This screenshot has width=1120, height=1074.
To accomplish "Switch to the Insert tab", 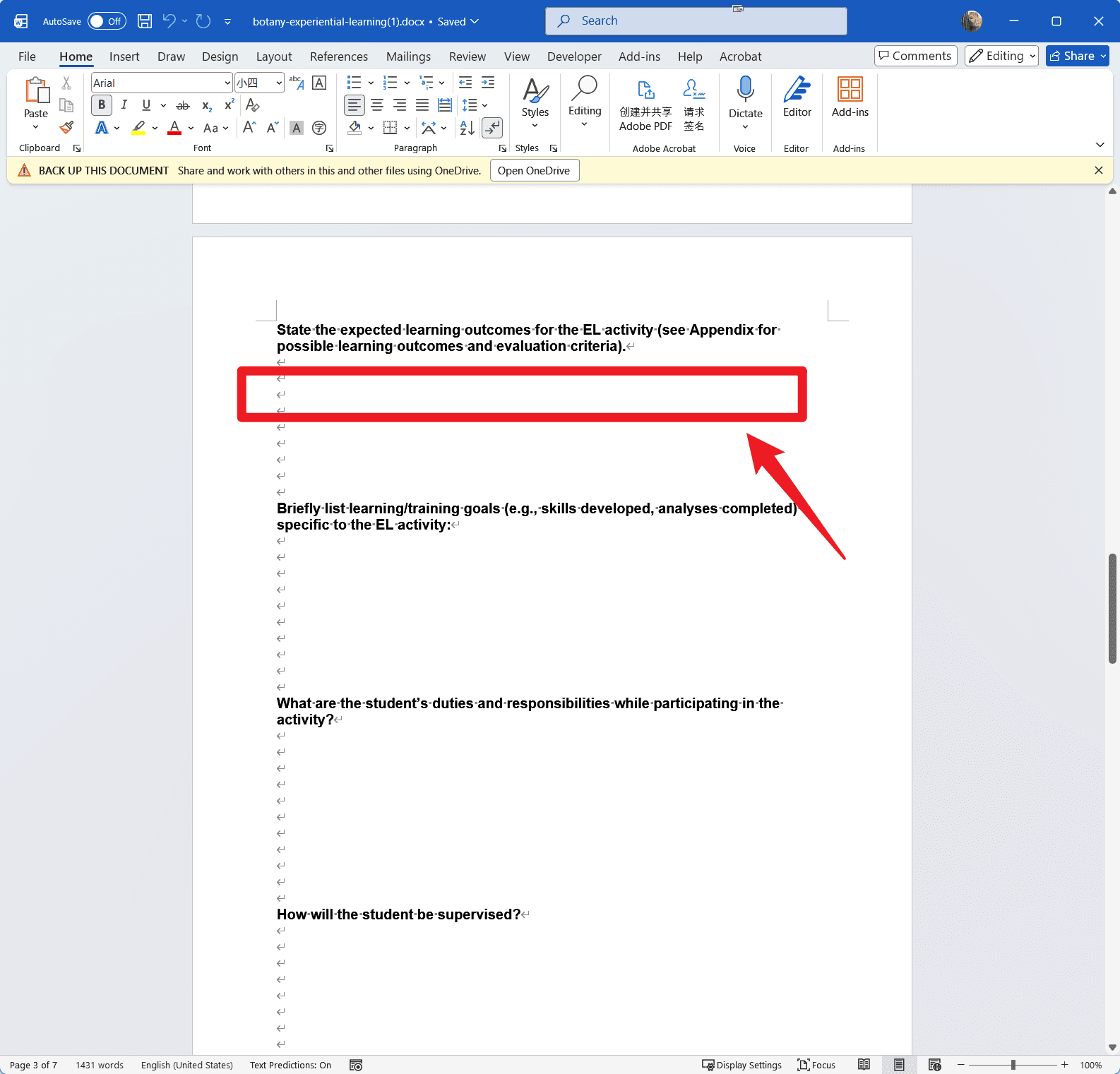I will 124,56.
